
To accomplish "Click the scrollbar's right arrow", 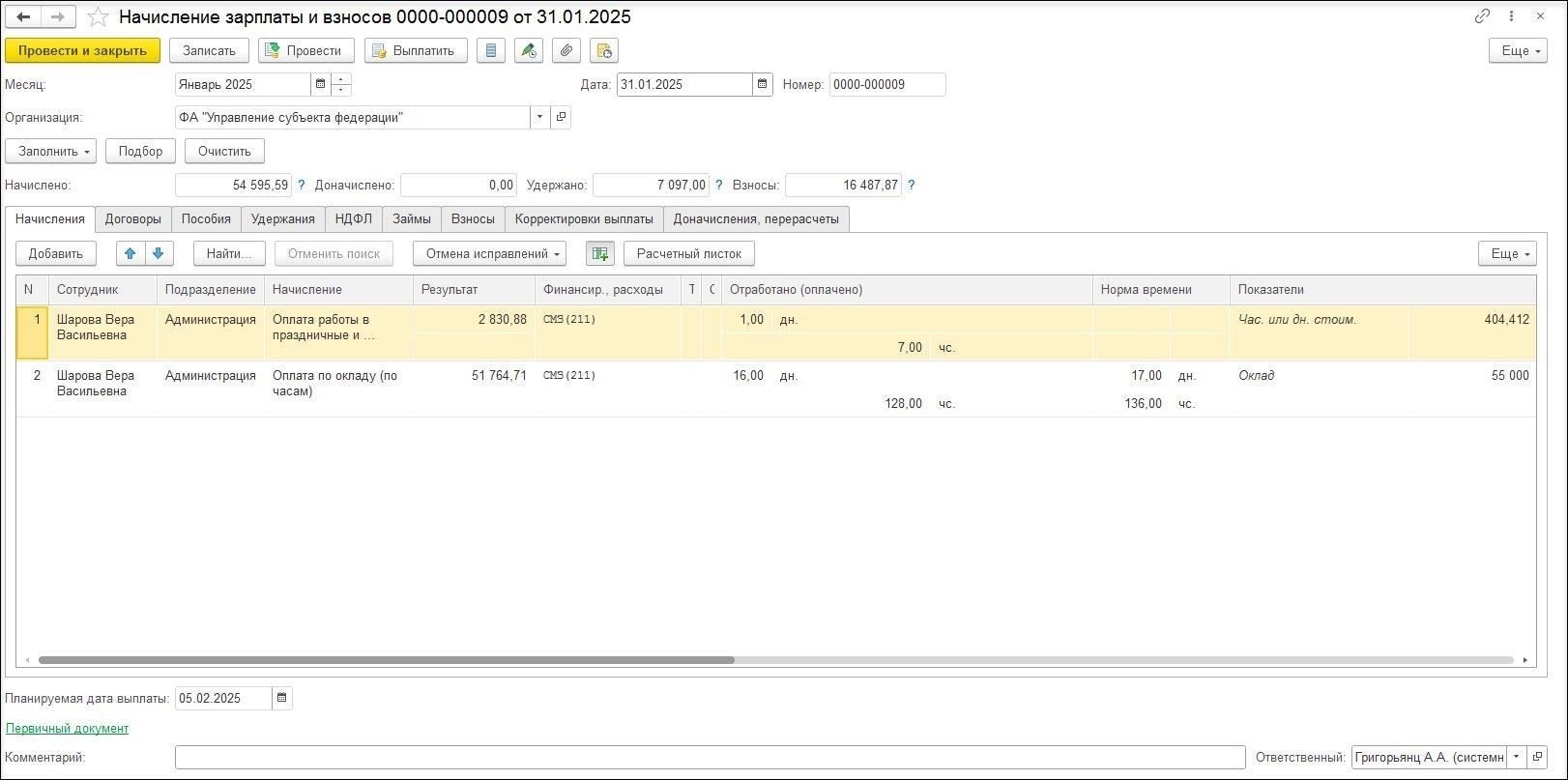I will (x=1525, y=660).
